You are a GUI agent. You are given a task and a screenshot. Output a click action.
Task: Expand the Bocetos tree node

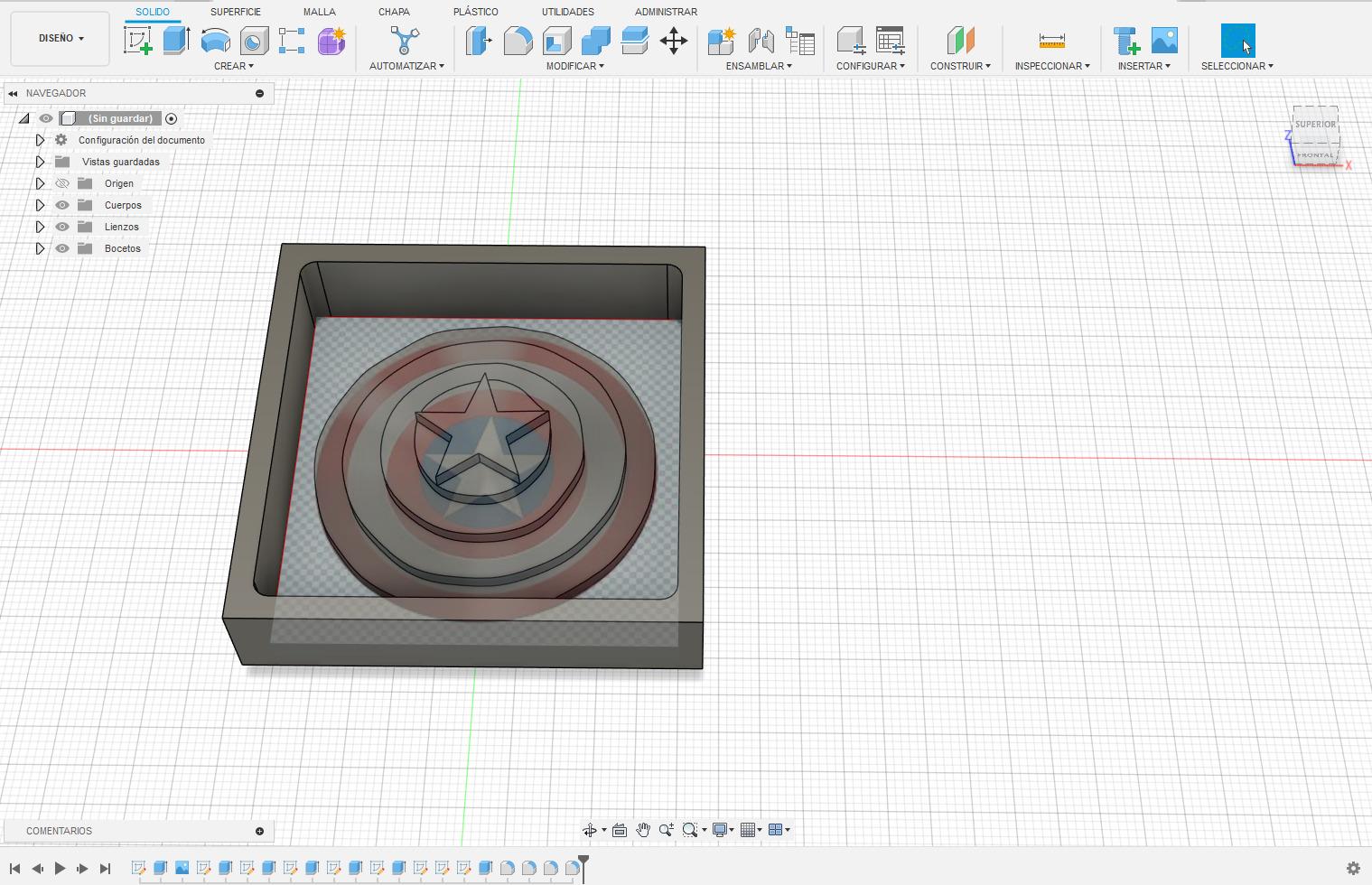point(40,248)
